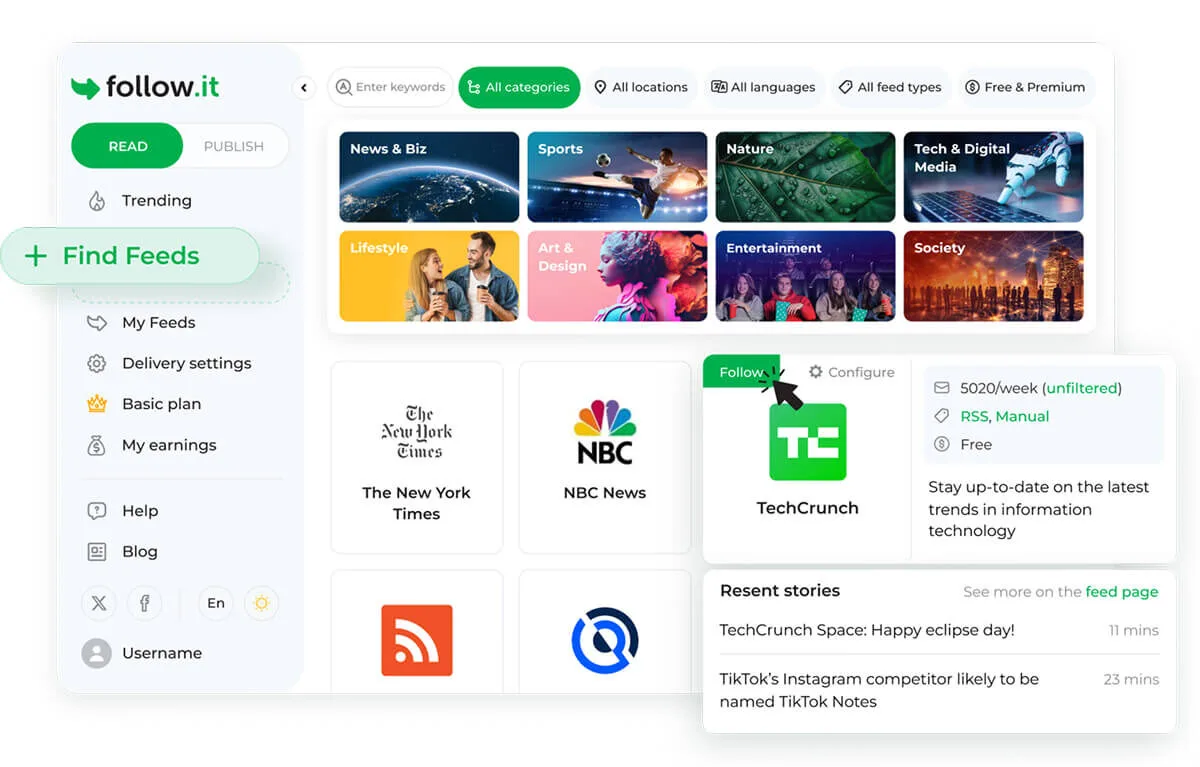Select the Art & Design category tile
This screenshot has width=1200, height=767.
(617, 276)
